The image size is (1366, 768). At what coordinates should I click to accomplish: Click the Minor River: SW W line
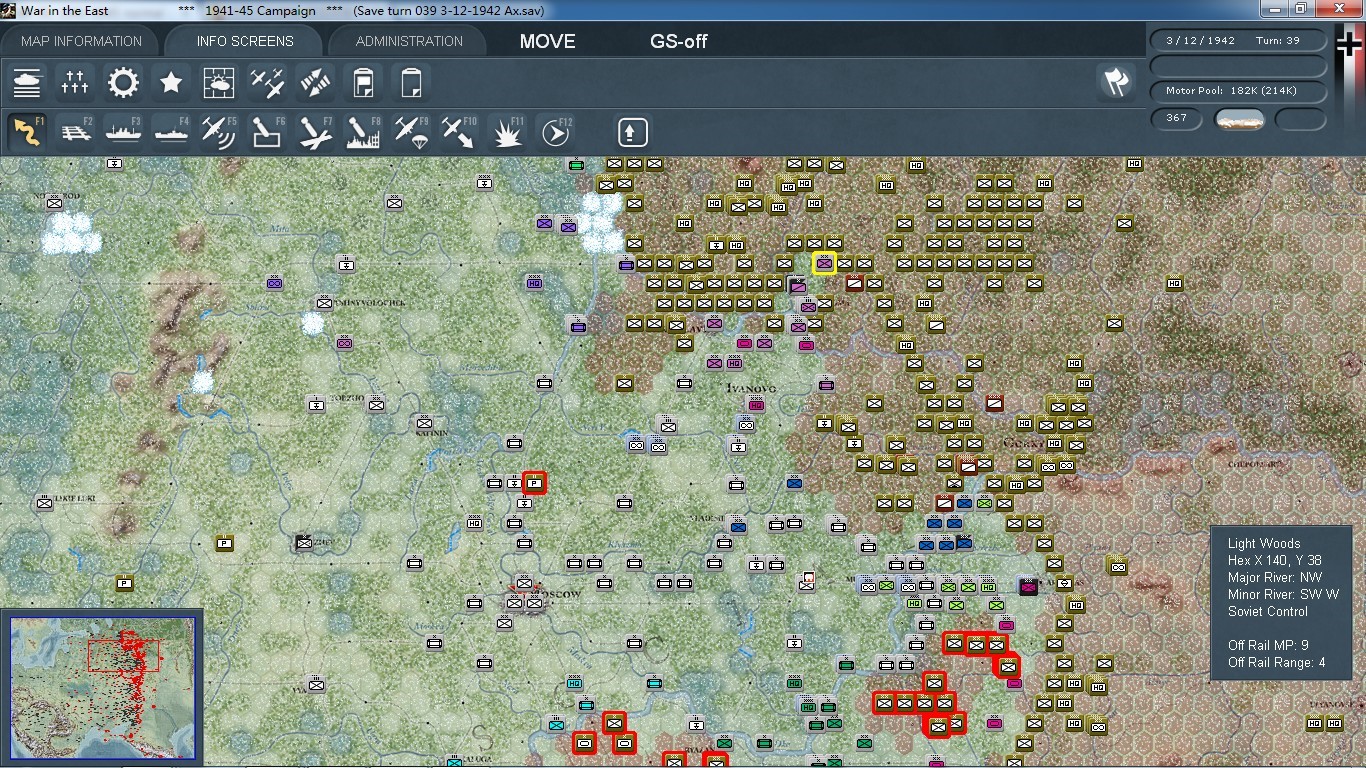pyautogui.click(x=1283, y=595)
